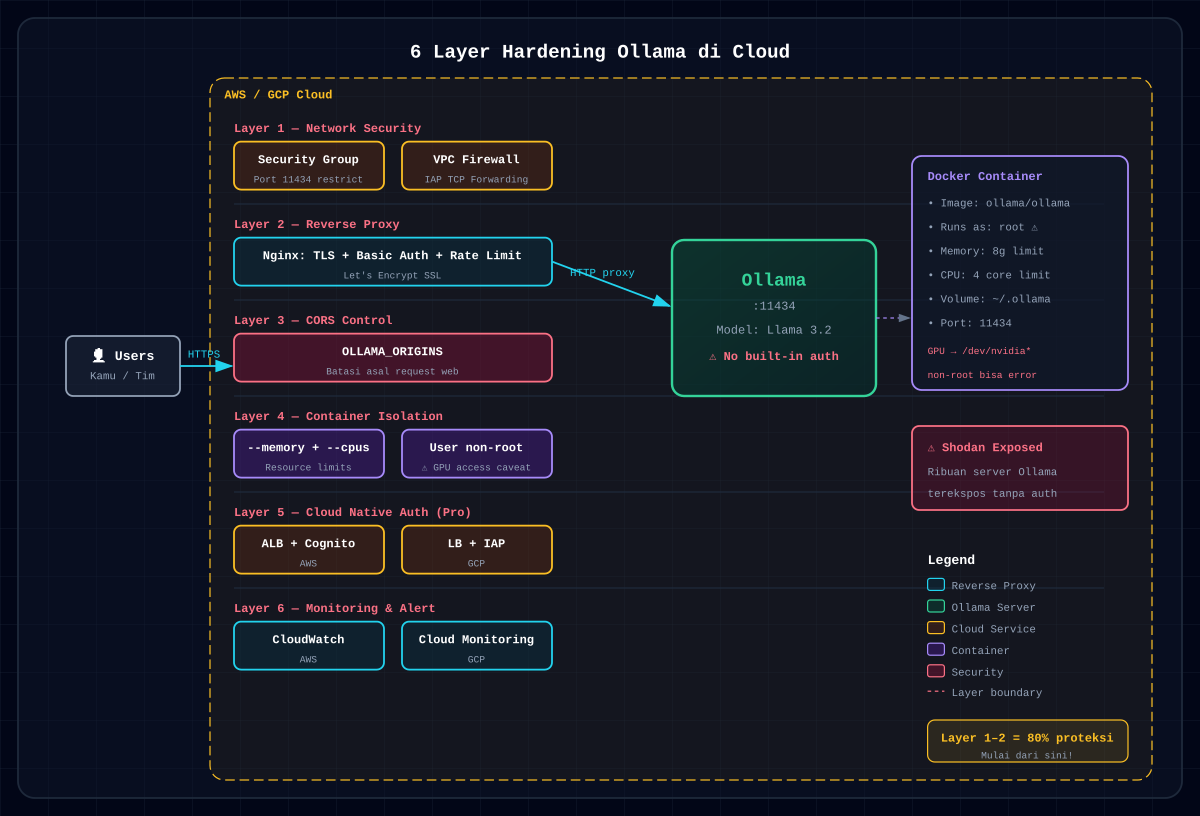Screen dimensions: 1200x816
Task: Click the Docker Container heading
Action: [985, 177]
